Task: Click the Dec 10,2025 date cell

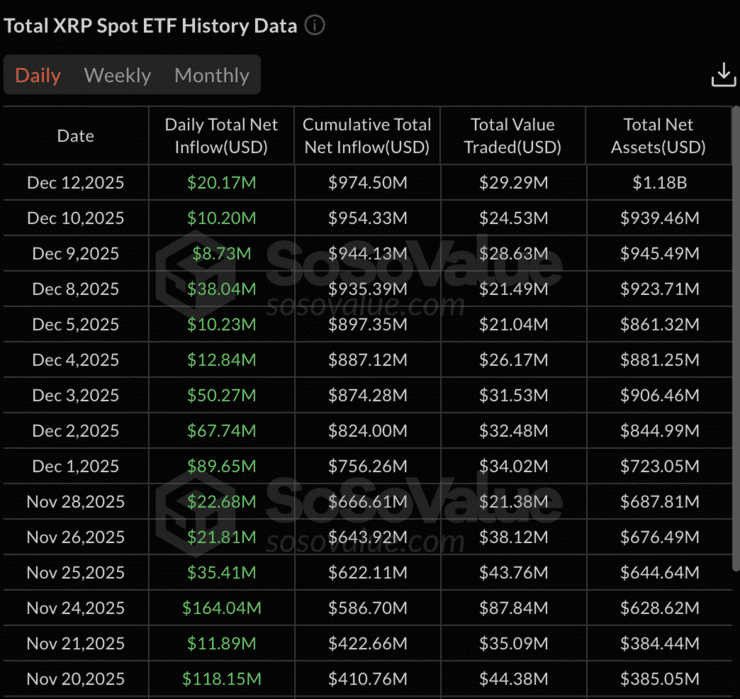Action: [76, 218]
